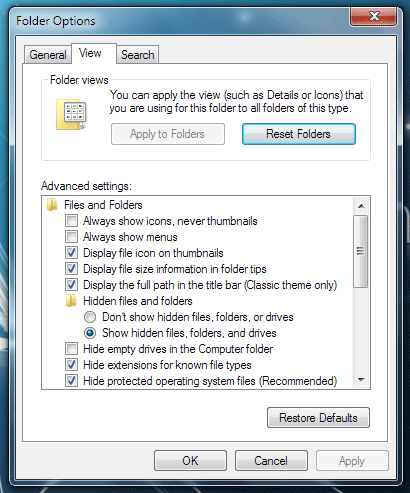
Task: Check the Always show menus option
Action: [71, 237]
